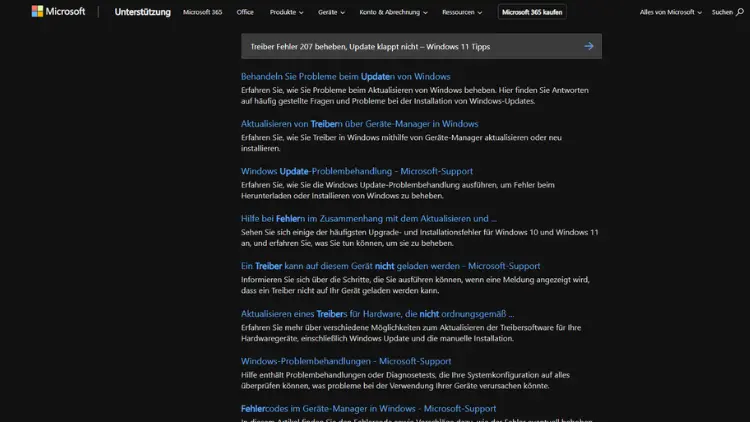Open 'Windows-Problembehandlungen - Microsoft-Support' result
Viewport: 750px width, 422px height.
coord(346,361)
